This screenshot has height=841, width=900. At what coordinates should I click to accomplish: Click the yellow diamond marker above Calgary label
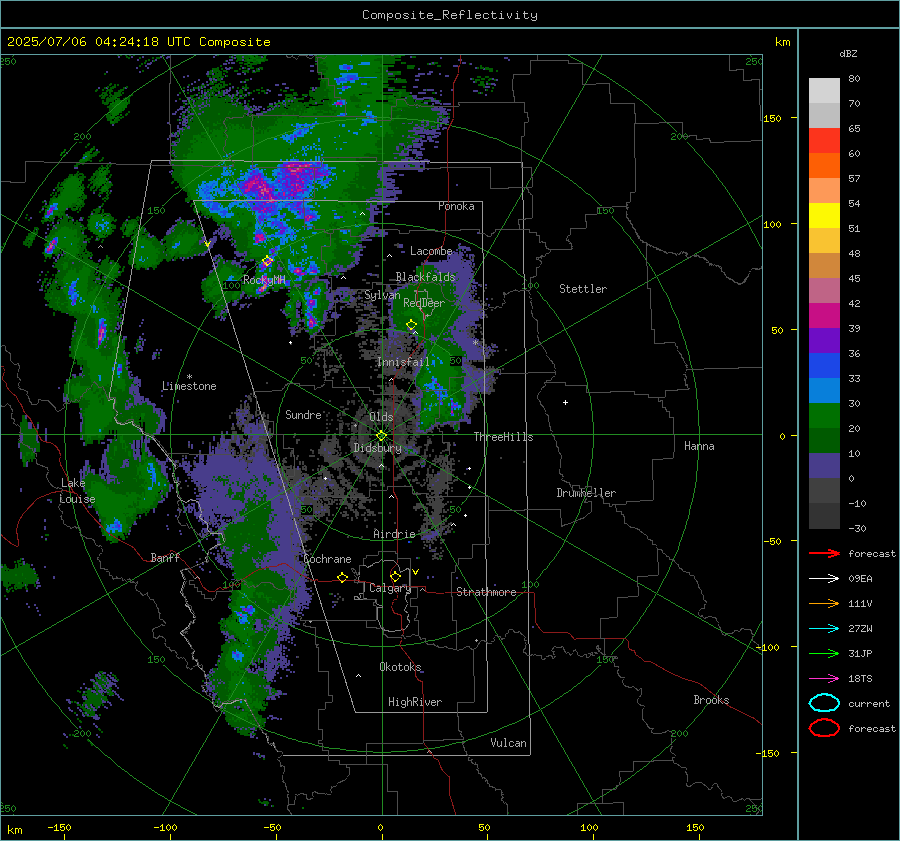[x=395, y=576]
